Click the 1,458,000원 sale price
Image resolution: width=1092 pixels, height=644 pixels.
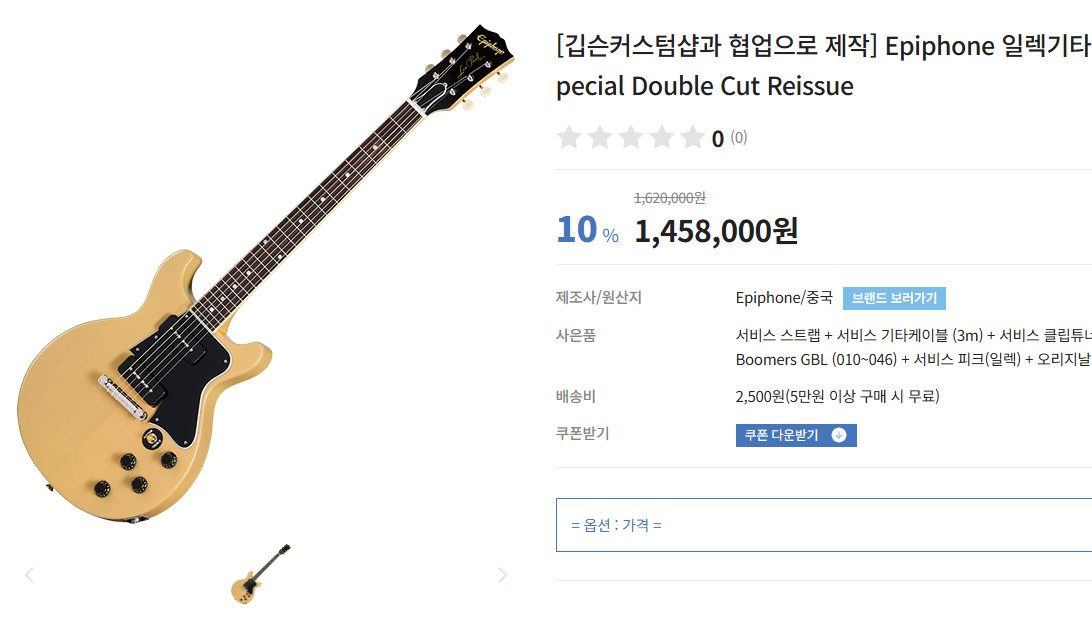point(716,232)
